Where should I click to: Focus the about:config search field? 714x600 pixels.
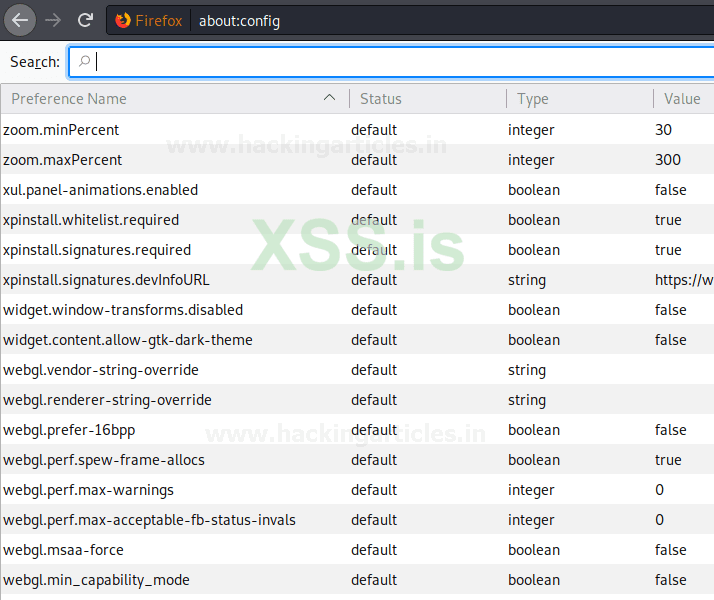coord(392,62)
